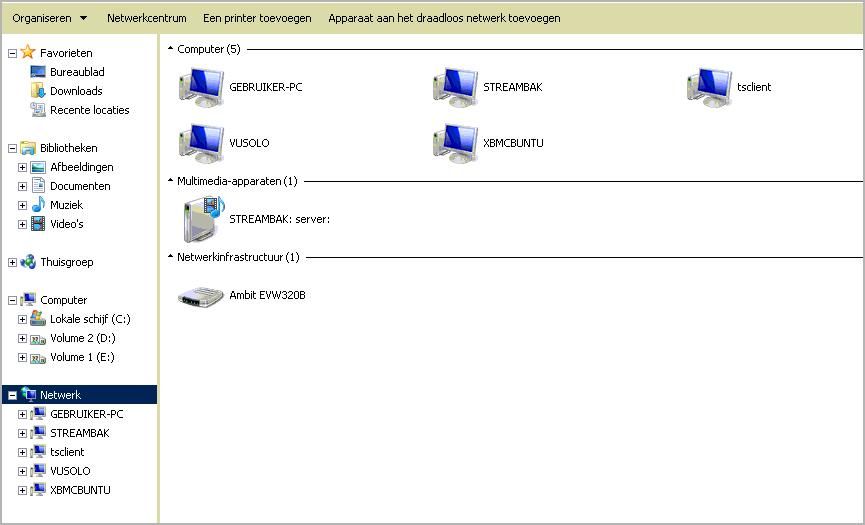Expand the Afbeeldingen library node

pyautogui.click(x=22, y=168)
